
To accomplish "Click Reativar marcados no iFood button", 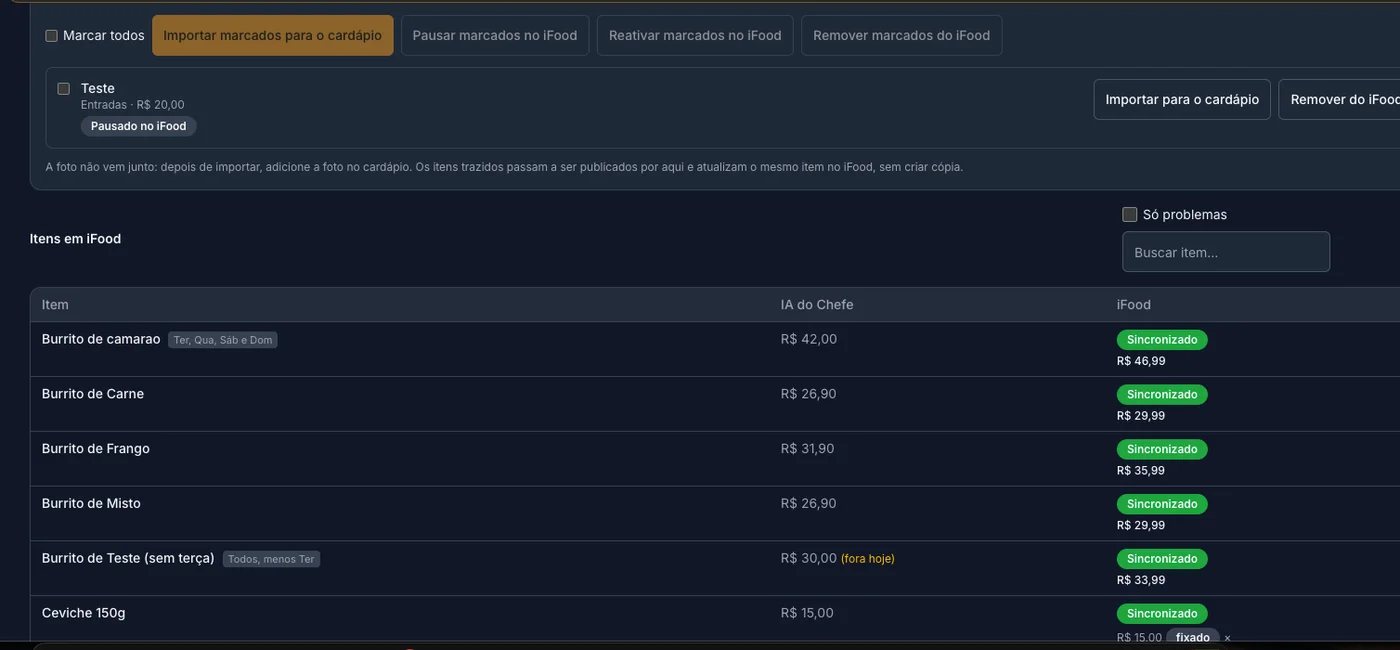I will pyautogui.click(x=695, y=35).
